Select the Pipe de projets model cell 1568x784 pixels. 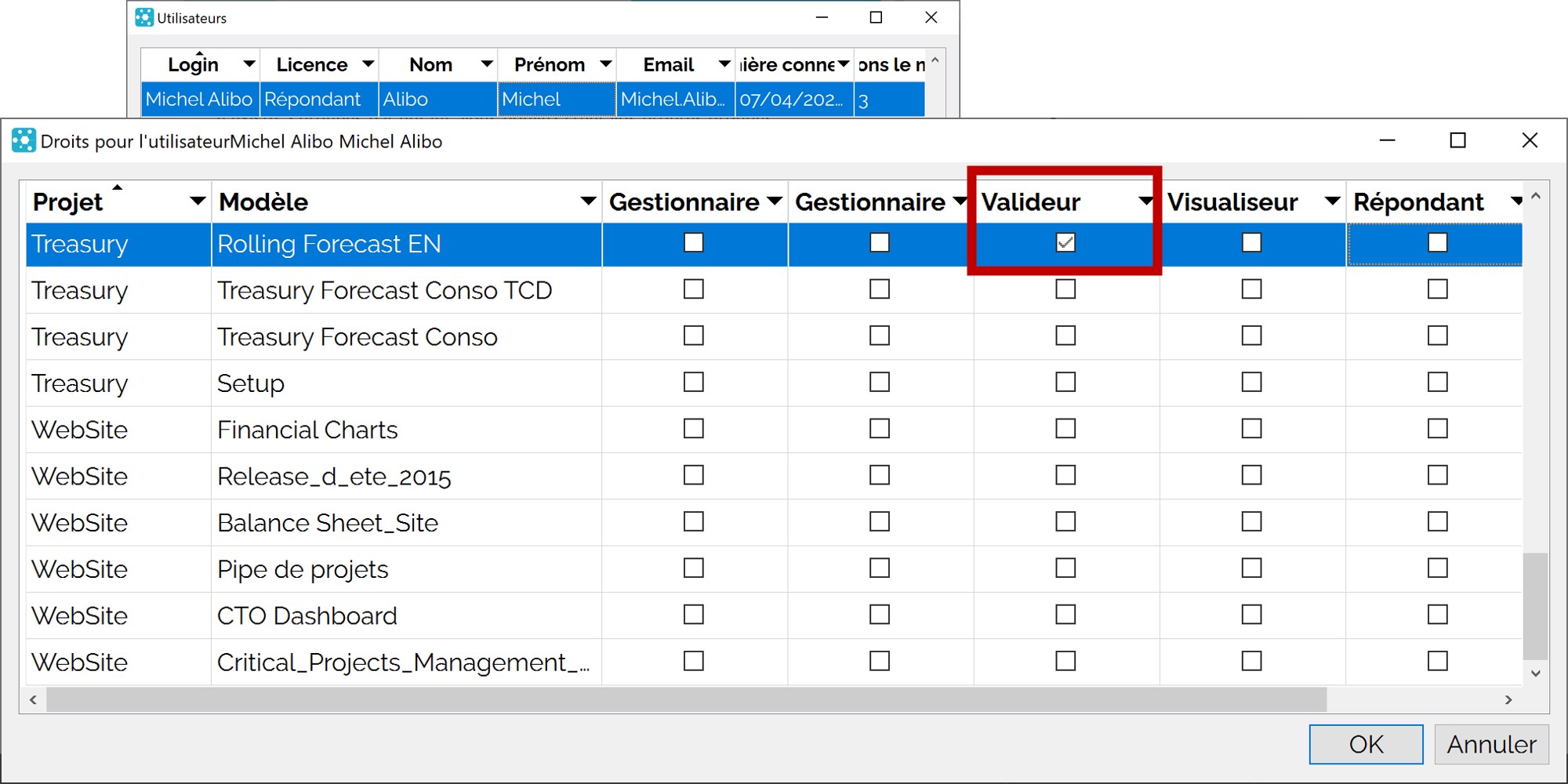click(x=406, y=569)
